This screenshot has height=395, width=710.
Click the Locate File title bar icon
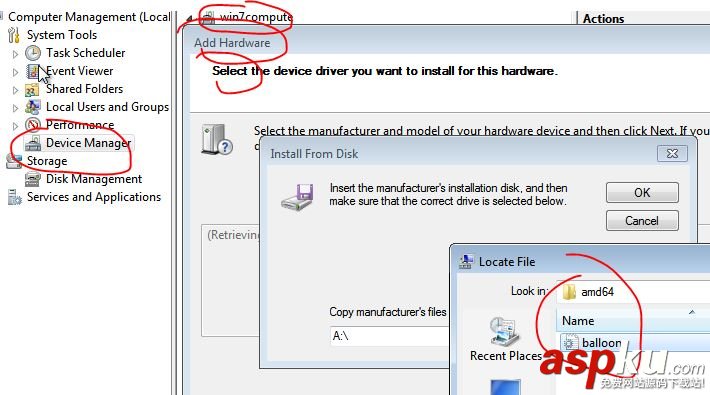(466, 261)
